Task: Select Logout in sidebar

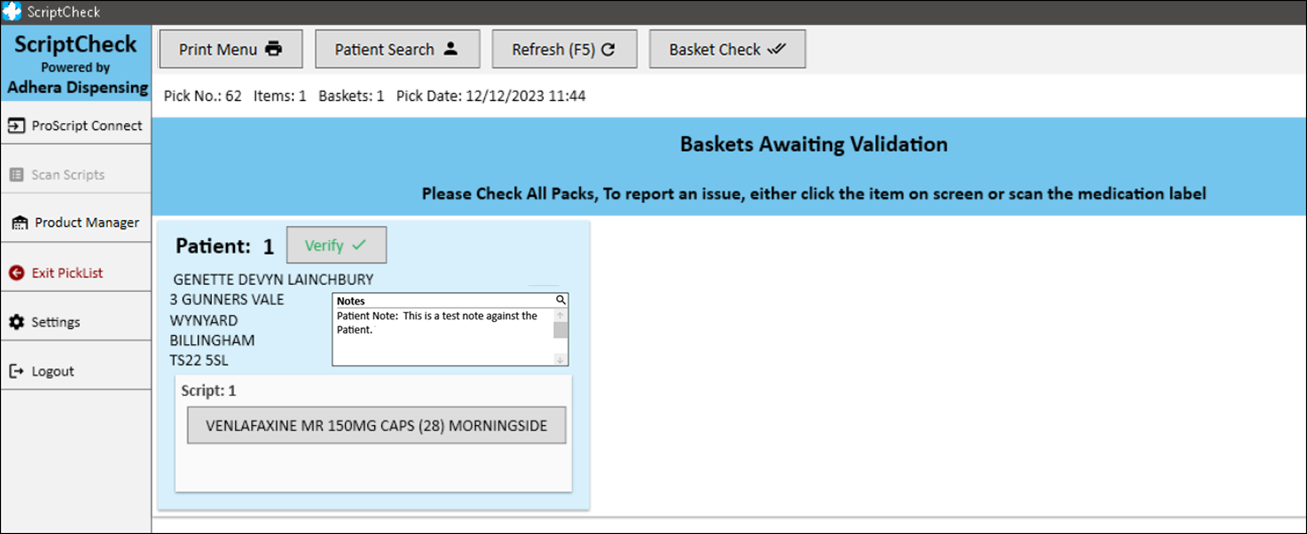Action: coord(76,371)
